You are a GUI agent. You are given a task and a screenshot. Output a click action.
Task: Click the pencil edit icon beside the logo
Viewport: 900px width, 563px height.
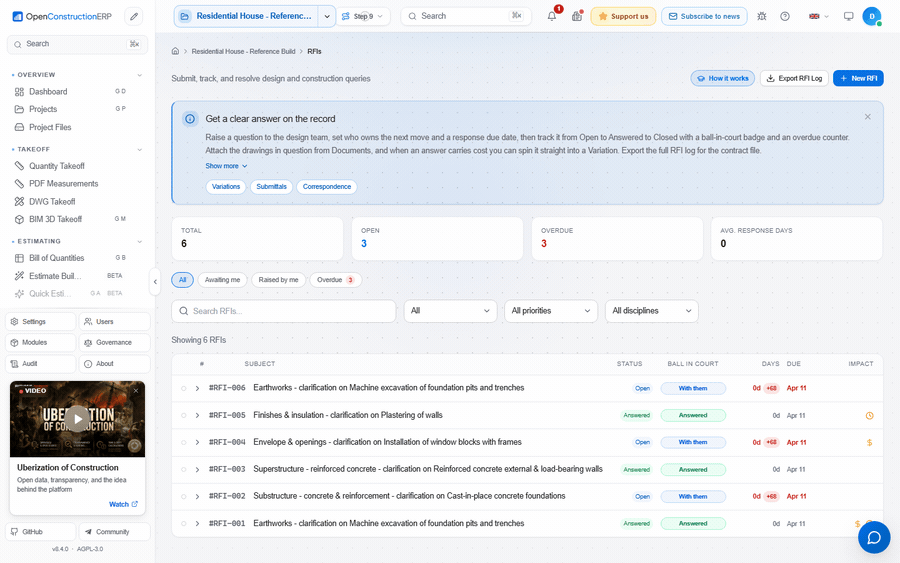coord(134,16)
